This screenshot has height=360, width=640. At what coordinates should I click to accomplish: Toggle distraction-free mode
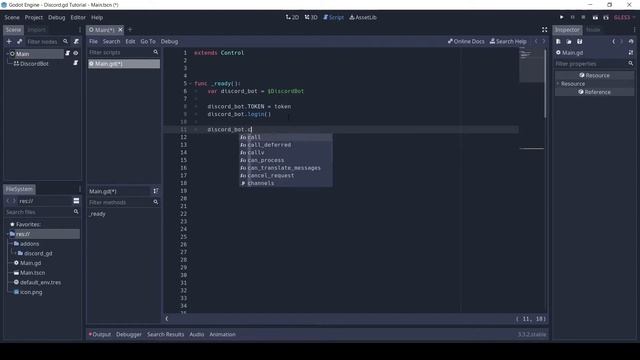tap(544, 30)
